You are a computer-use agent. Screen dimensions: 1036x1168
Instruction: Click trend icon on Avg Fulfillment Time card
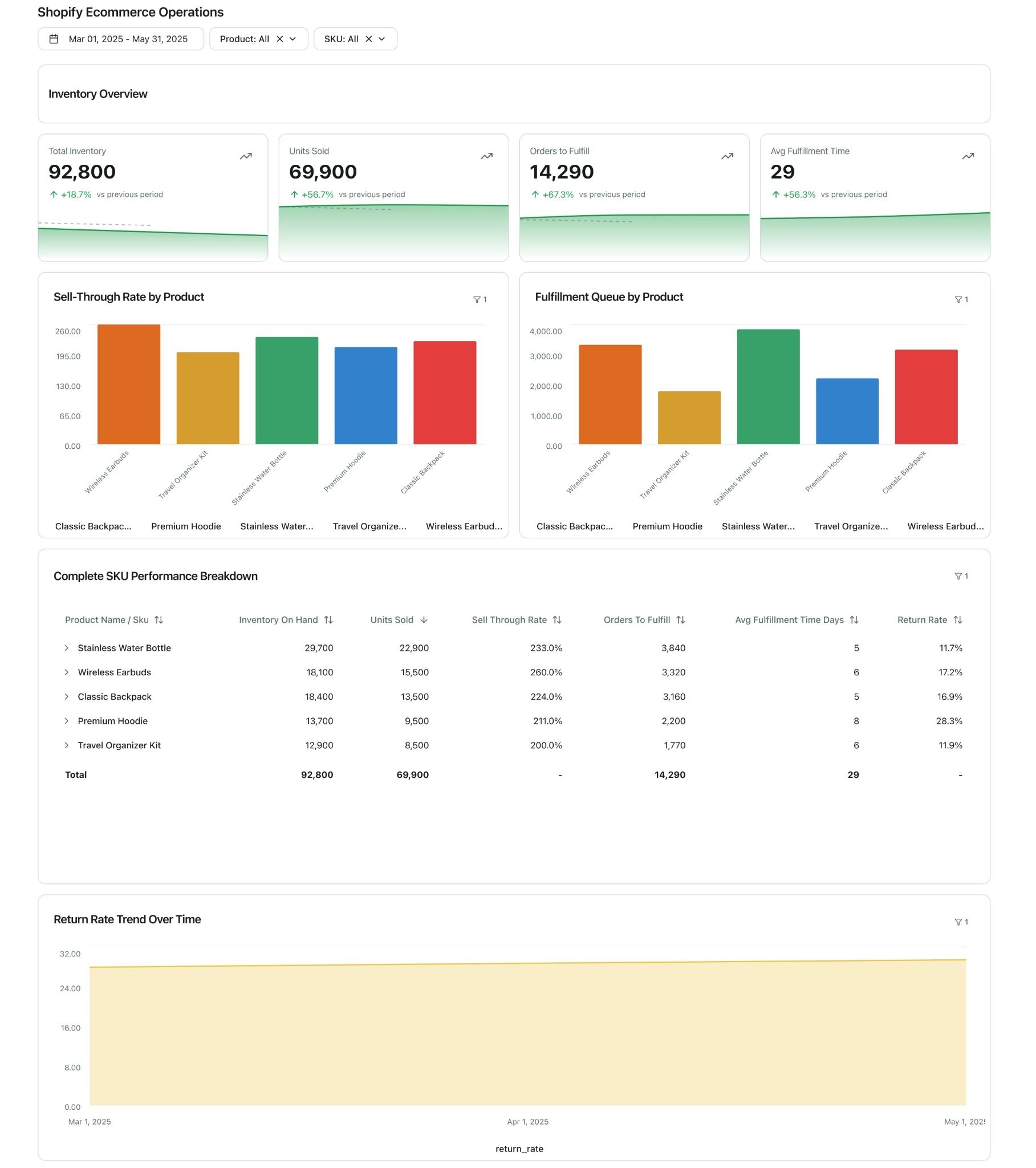coord(968,156)
